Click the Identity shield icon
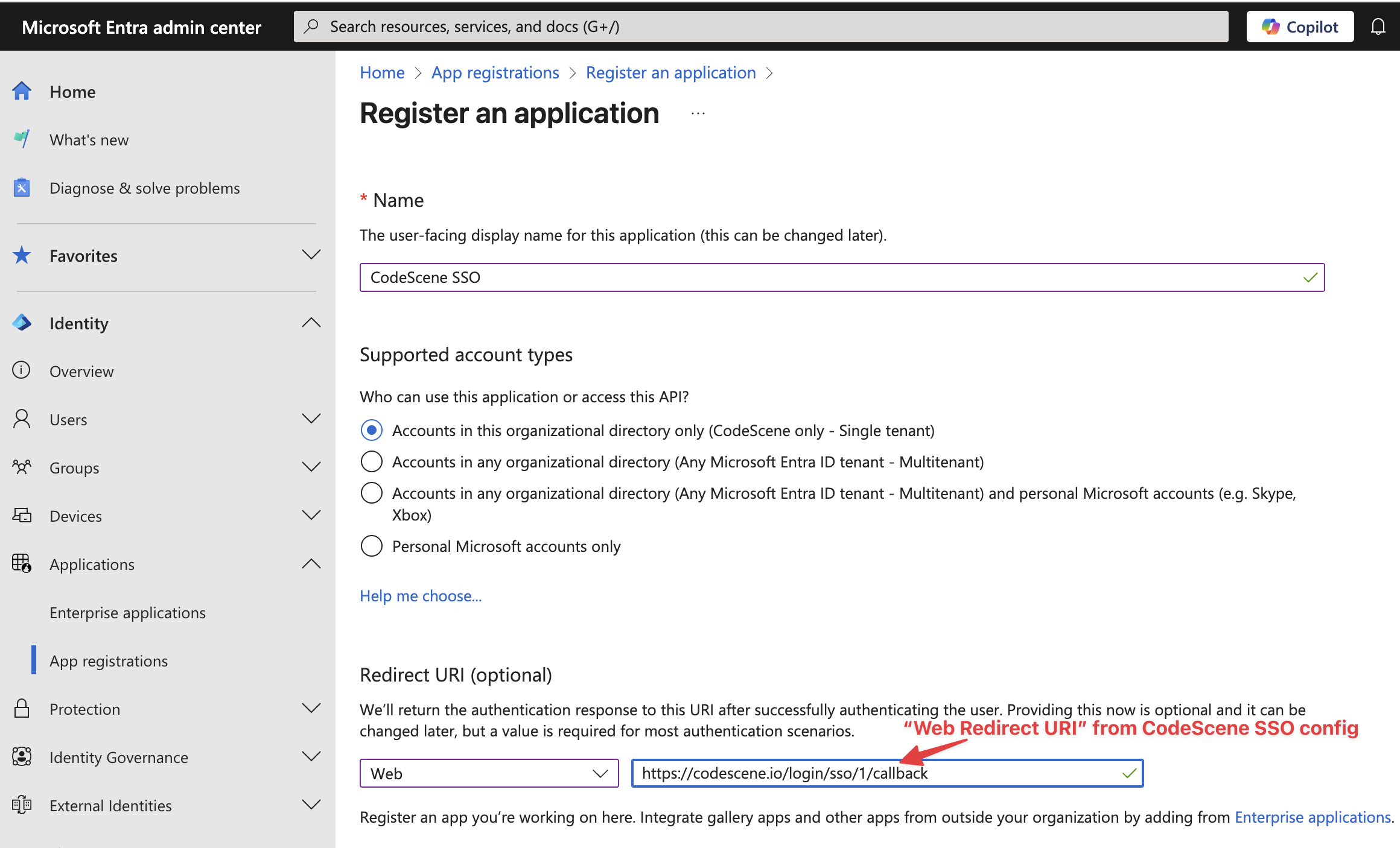1400x848 pixels. coord(22,323)
